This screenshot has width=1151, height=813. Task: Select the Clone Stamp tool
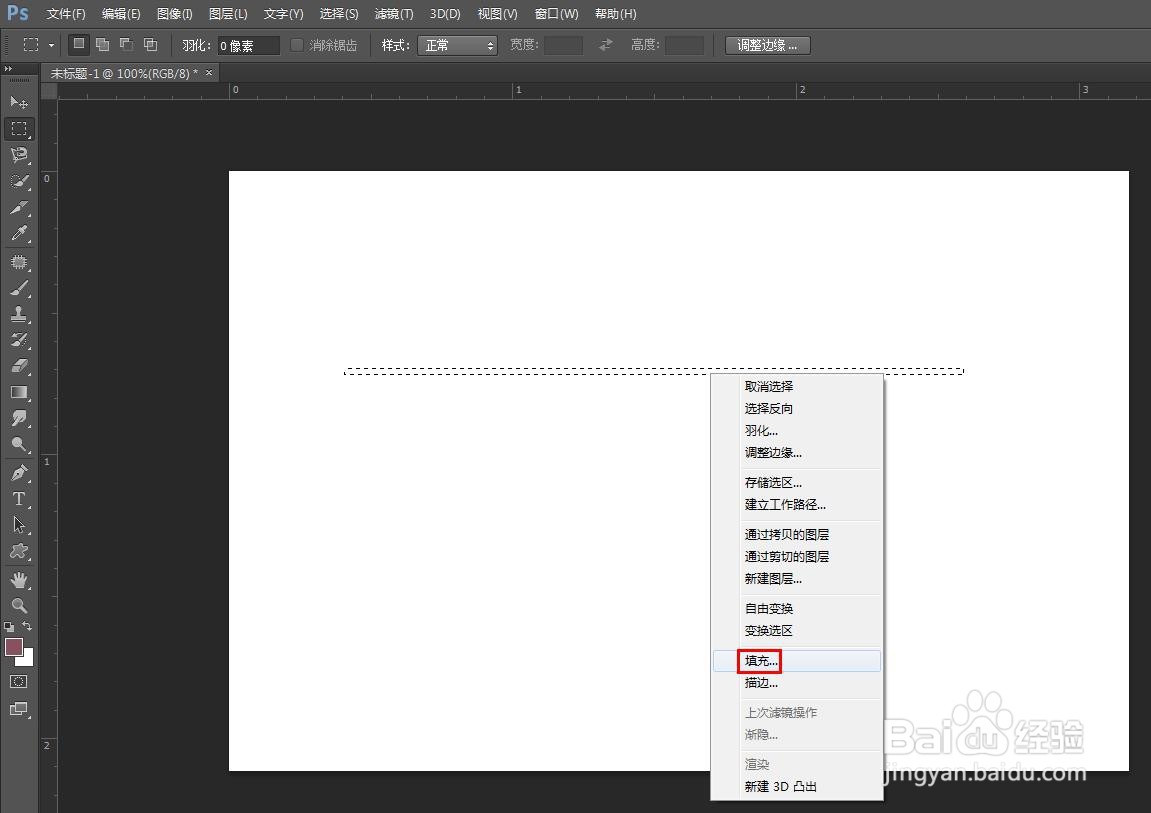pos(18,314)
